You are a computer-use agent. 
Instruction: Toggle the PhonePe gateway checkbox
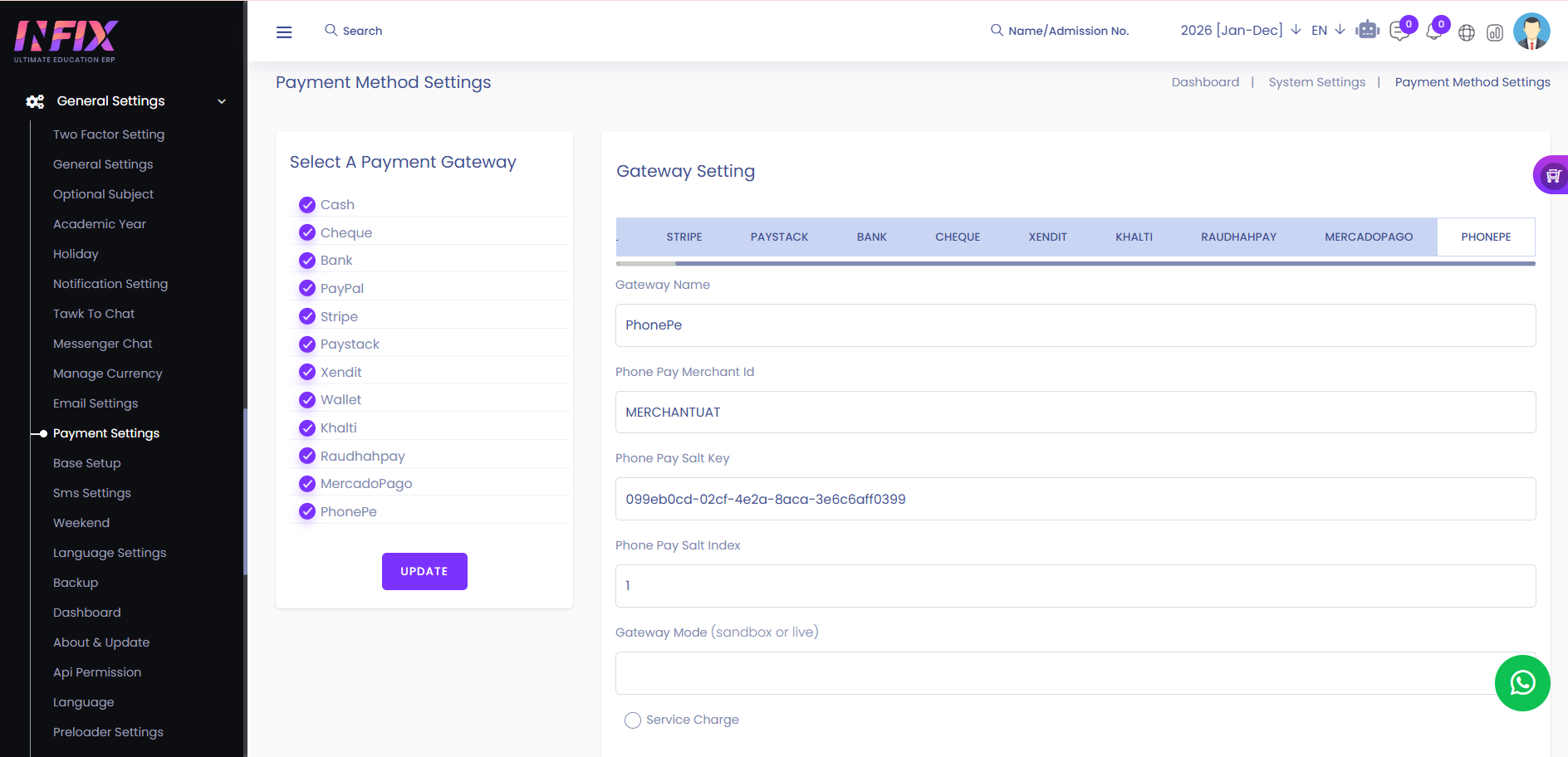[307, 511]
